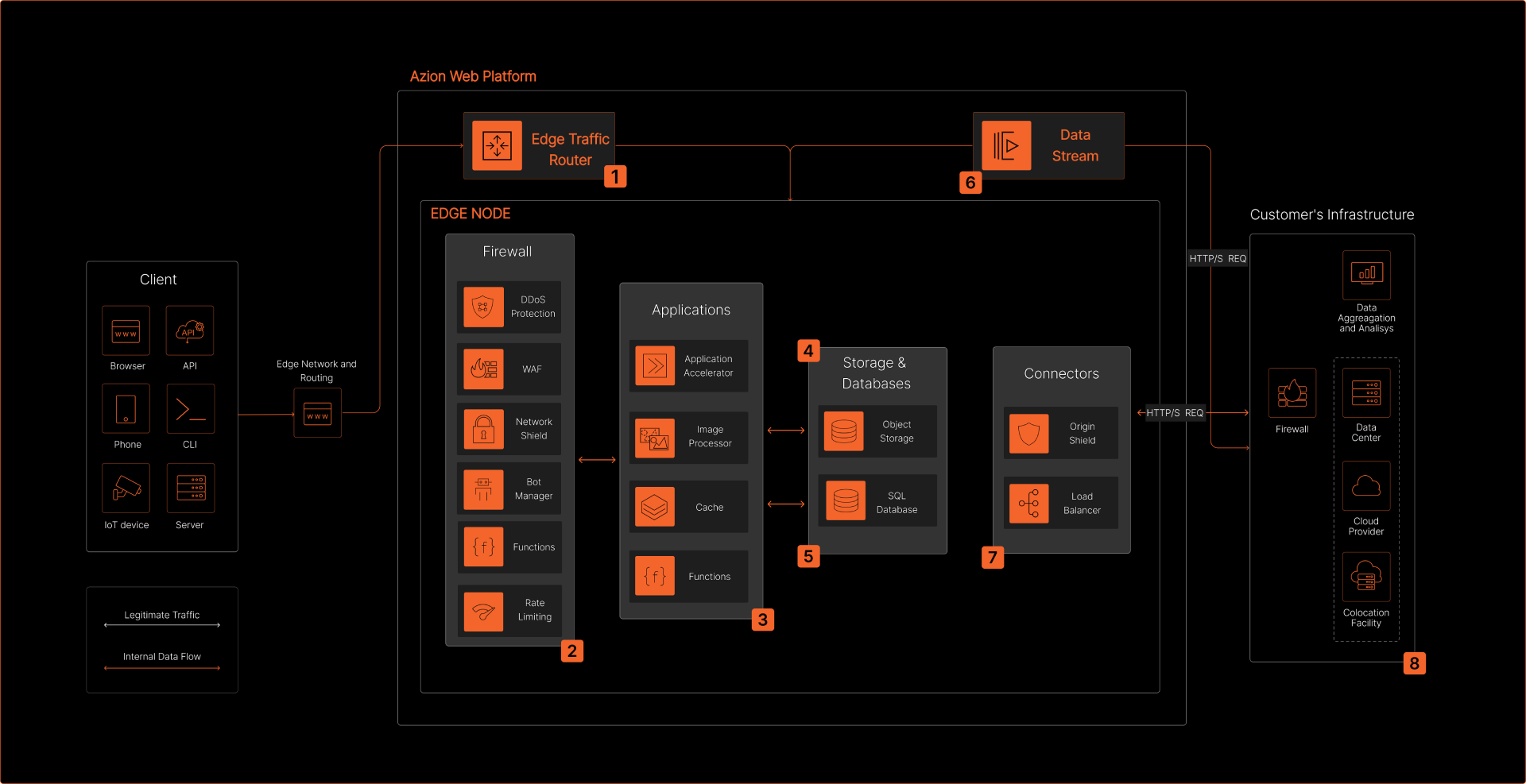Click the Data Aggregation and Analysis icon
The width and height of the screenshot is (1526, 784).
(x=1366, y=275)
